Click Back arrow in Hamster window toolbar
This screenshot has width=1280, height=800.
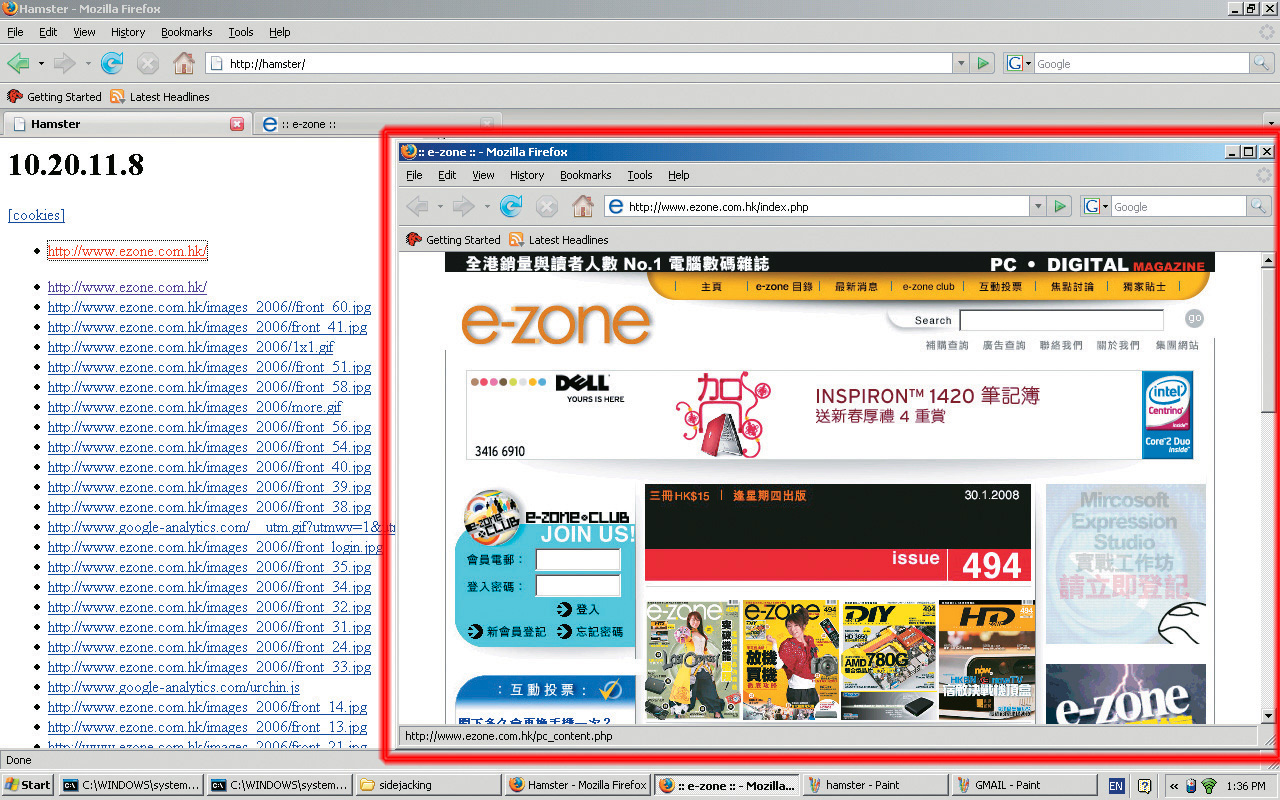tap(18, 63)
